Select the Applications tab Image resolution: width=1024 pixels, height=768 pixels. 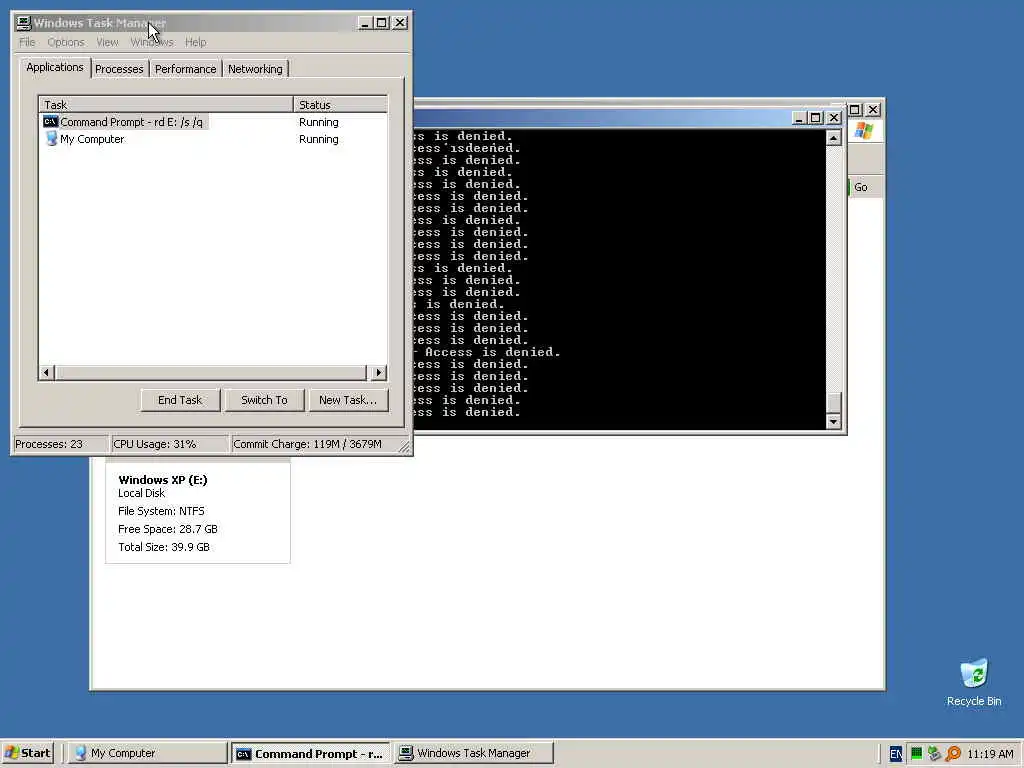tap(55, 67)
